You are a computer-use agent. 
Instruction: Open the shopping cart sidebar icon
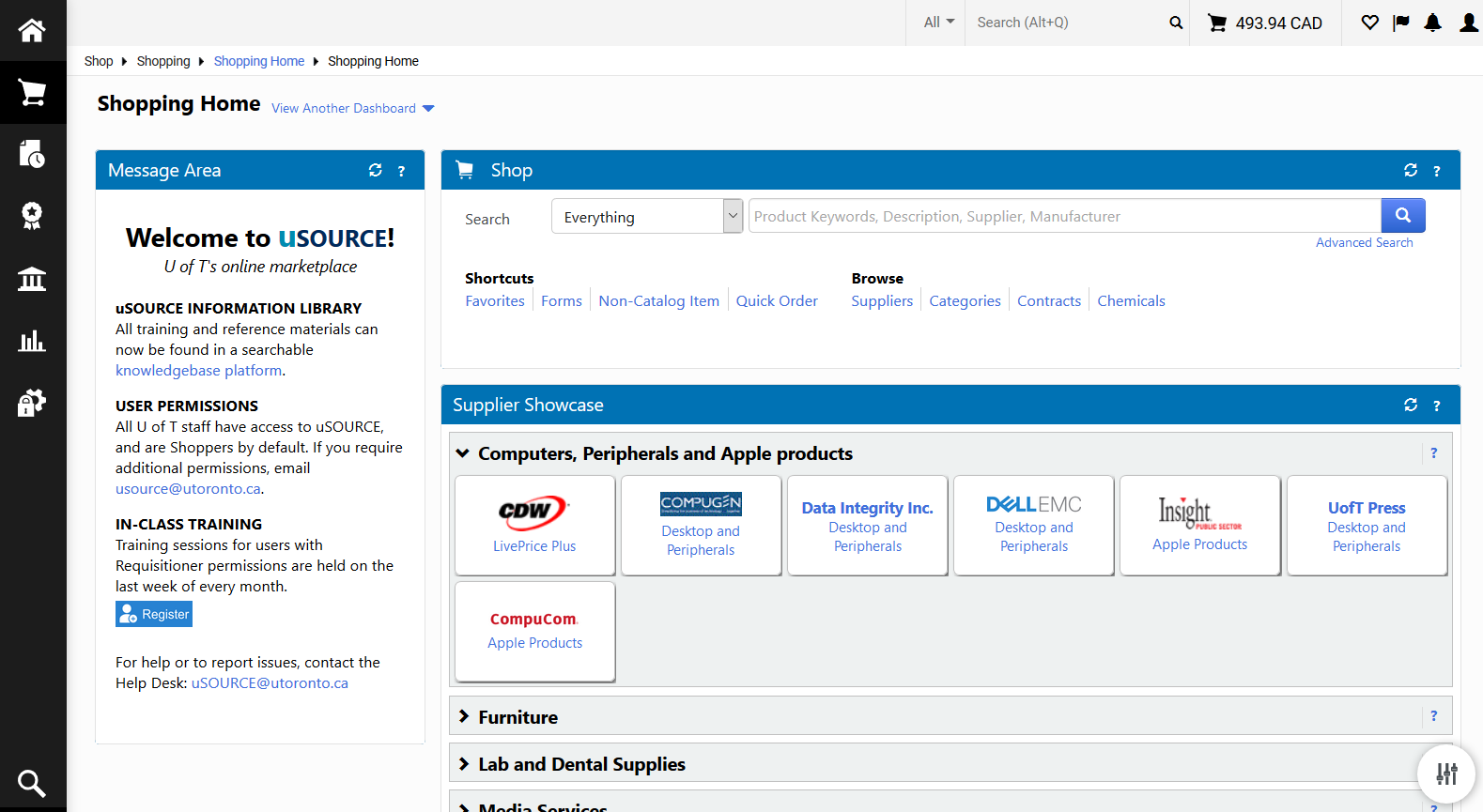pyautogui.click(x=32, y=93)
